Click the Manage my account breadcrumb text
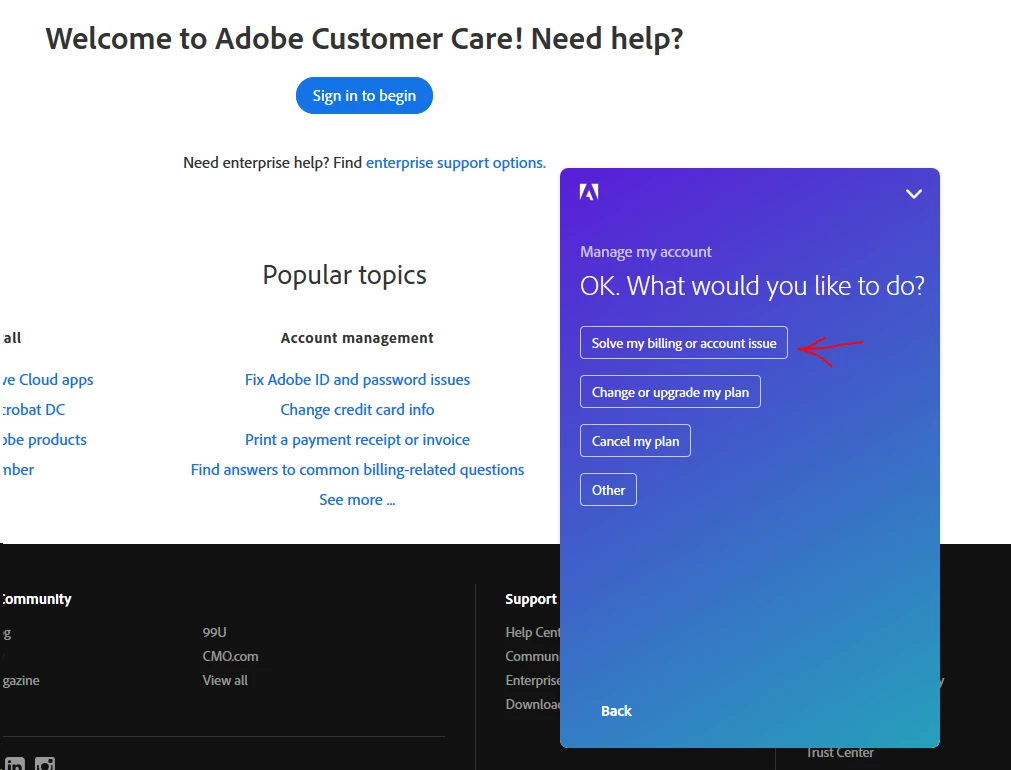 645,252
